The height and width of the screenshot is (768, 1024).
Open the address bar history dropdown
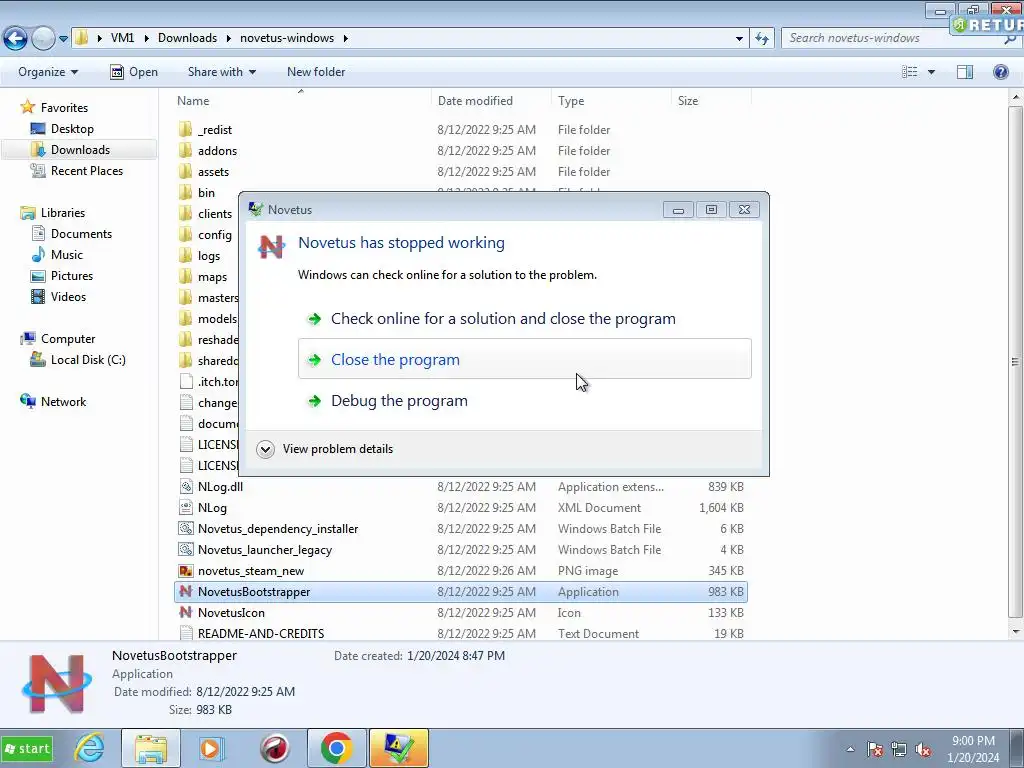coord(739,39)
